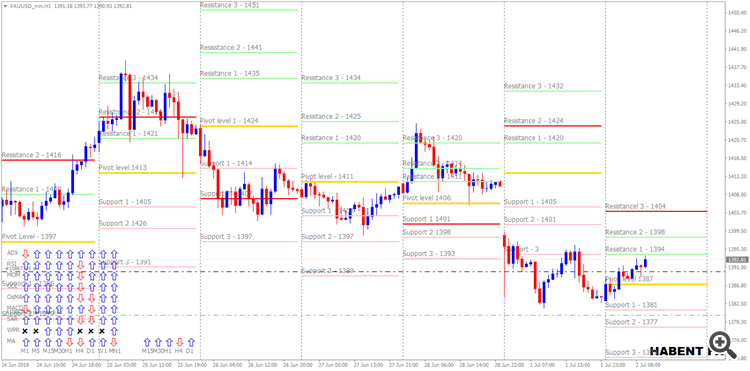Click the WPR up arrow for MN1

tap(114, 331)
